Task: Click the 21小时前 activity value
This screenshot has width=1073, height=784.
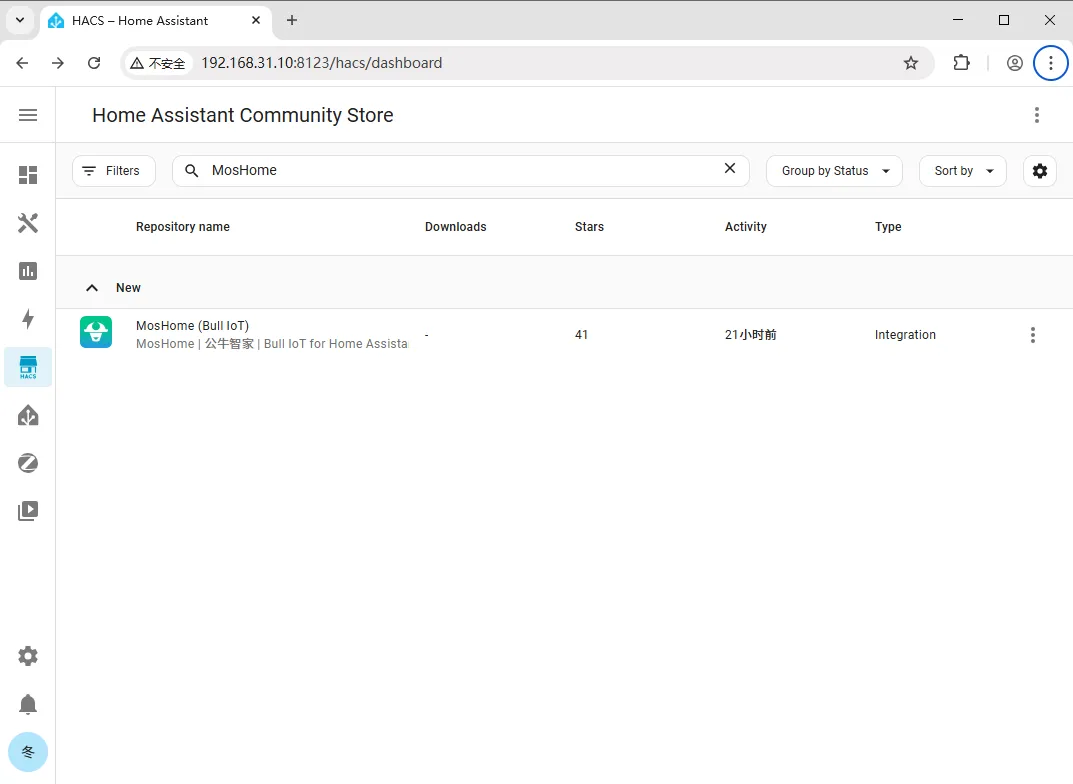Action: coord(751,335)
